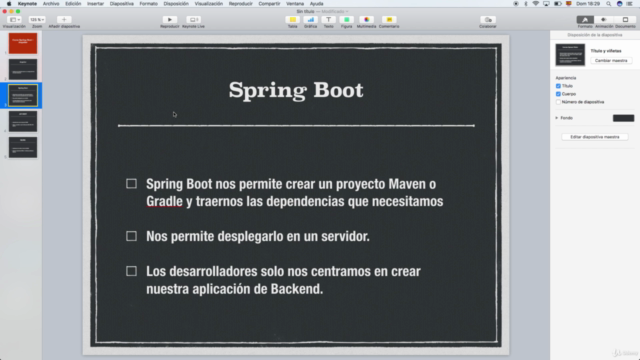Click the battery status icon

[558, 4]
